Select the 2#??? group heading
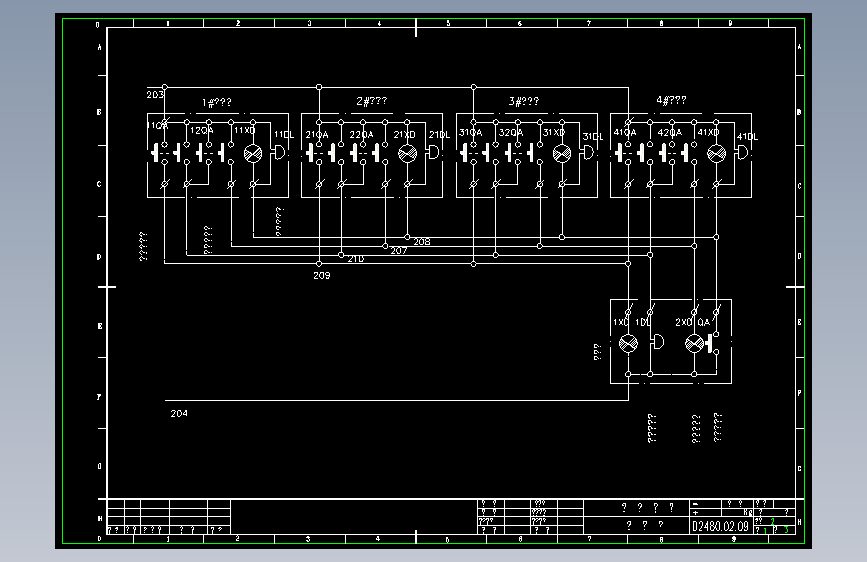Image resolution: width=867 pixels, height=562 pixels. click(372, 101)
